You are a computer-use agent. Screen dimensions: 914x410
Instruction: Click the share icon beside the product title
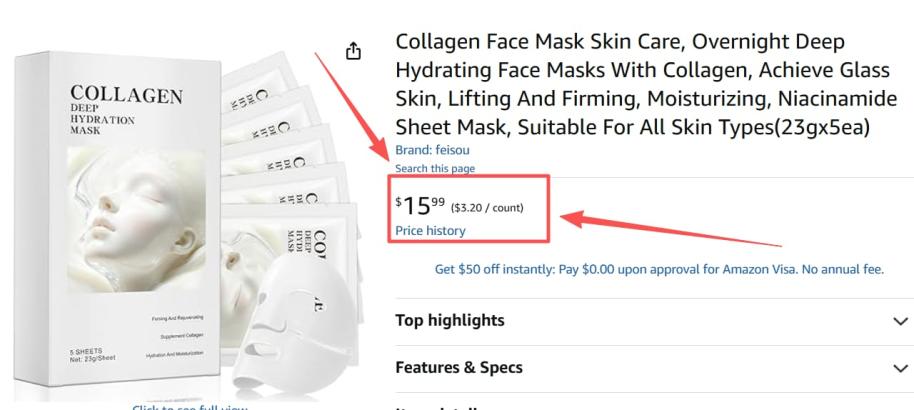coord(353,51)
